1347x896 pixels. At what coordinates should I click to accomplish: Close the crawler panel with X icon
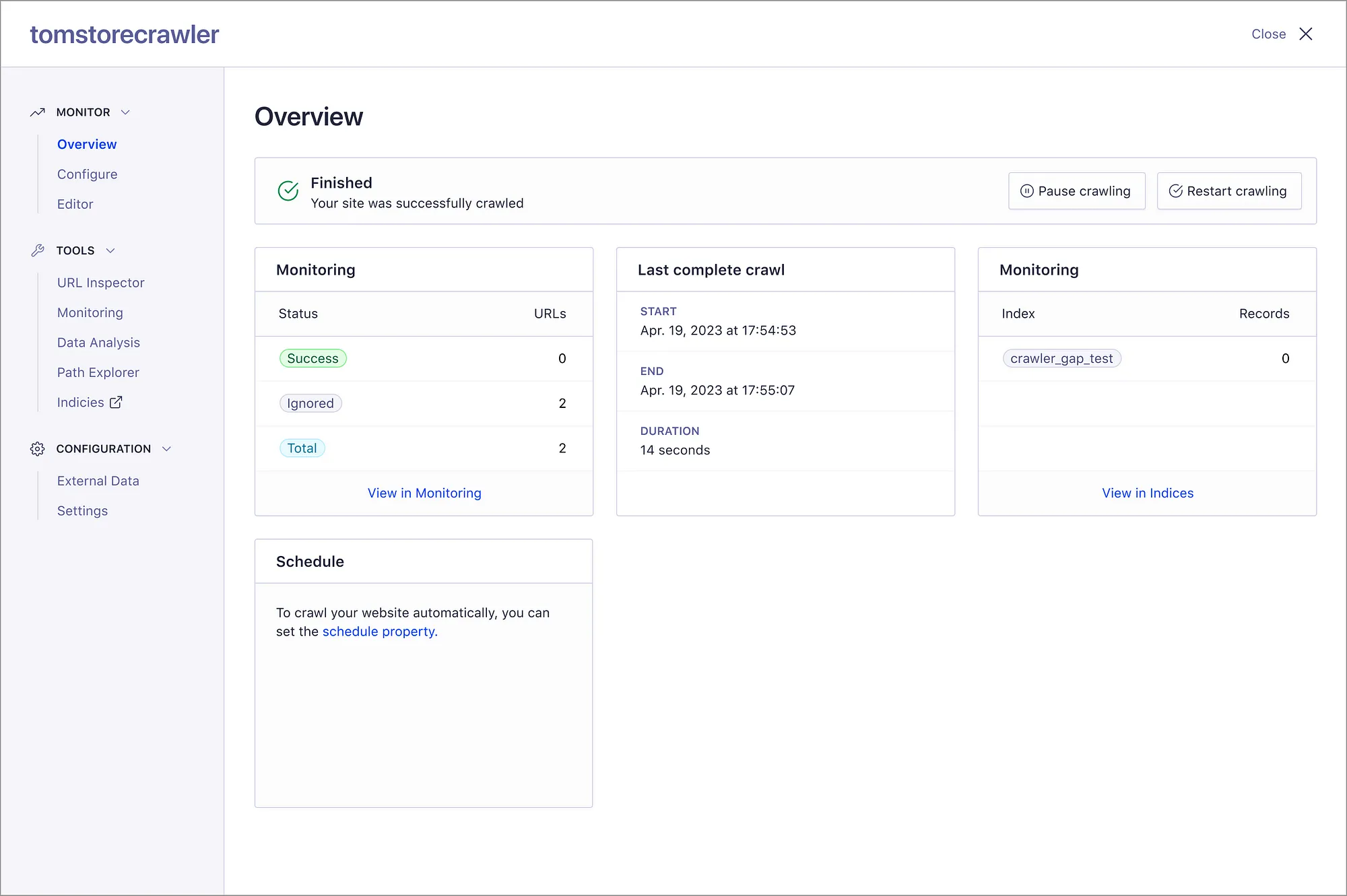pos(1305,34)
